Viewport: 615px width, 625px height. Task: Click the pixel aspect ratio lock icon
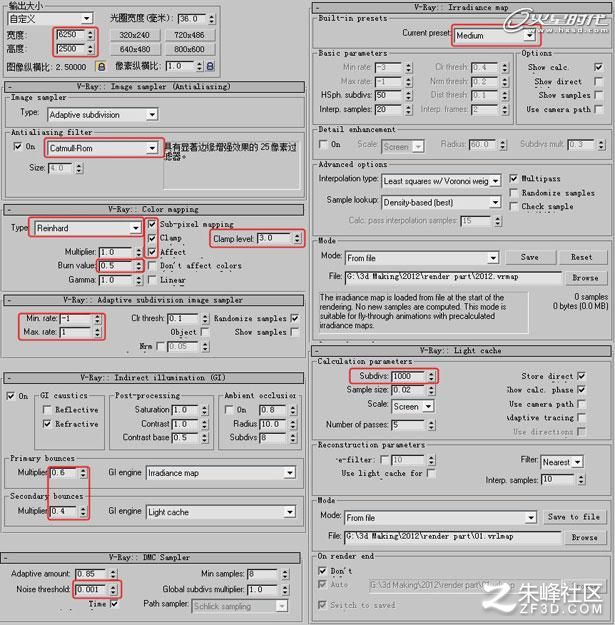point(210,66)
